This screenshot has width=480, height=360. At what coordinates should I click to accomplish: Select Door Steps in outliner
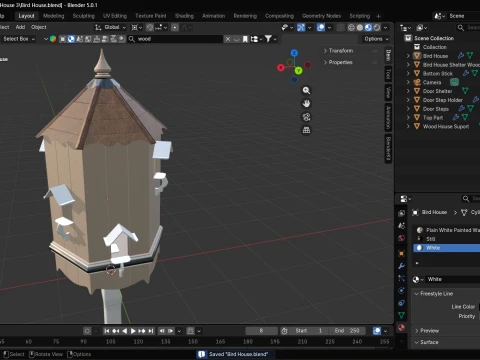click(x=435, y=109)
